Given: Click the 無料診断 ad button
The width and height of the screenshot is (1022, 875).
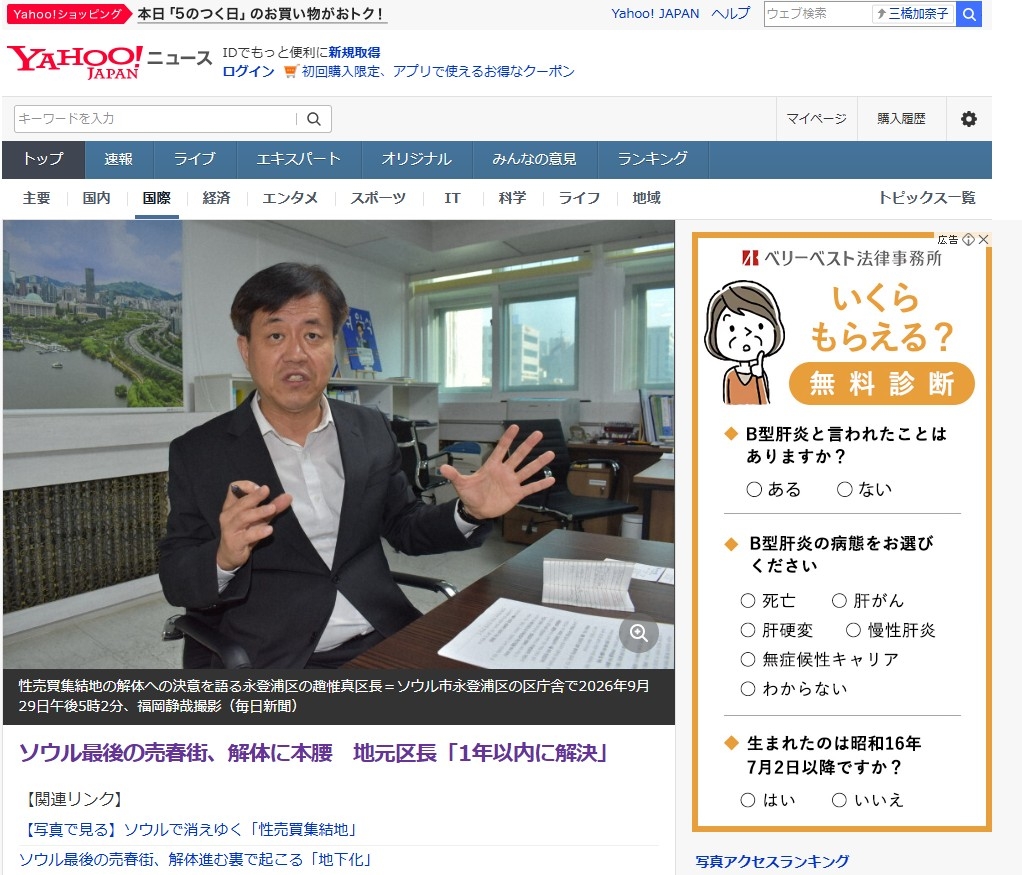Looking at the screenshot, I should [882, 383].
